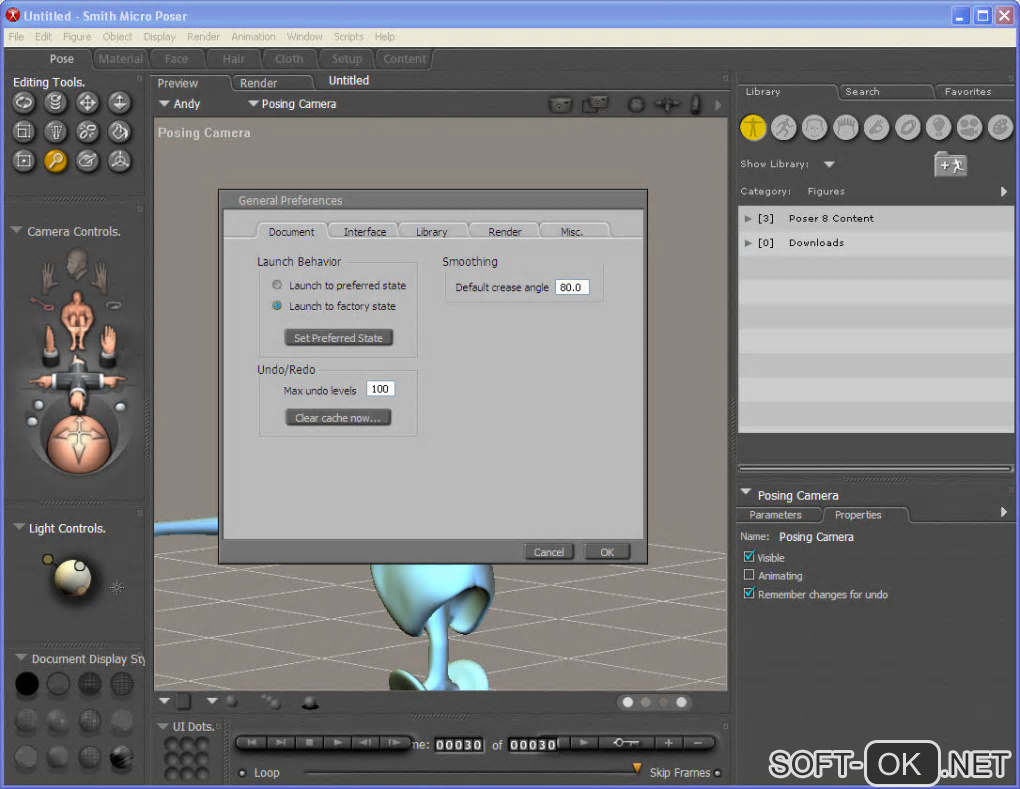The height and width of the screenshot is (789, 1020).
Task: Toggle Remember changes for undo checkbox
Action: [749, 593]
